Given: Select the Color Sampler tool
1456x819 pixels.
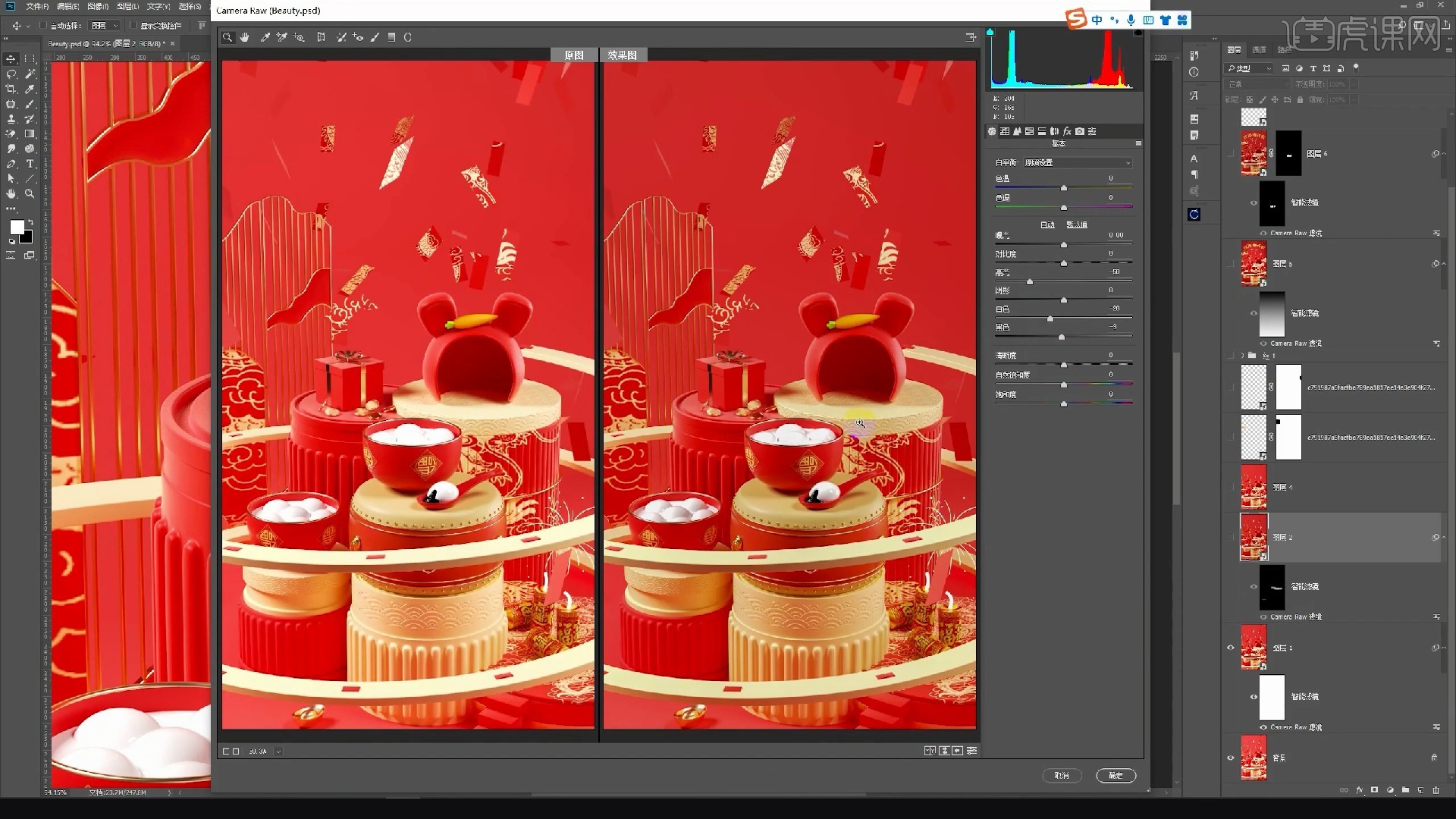Looking at the screenshot, I should pos(282,37).
